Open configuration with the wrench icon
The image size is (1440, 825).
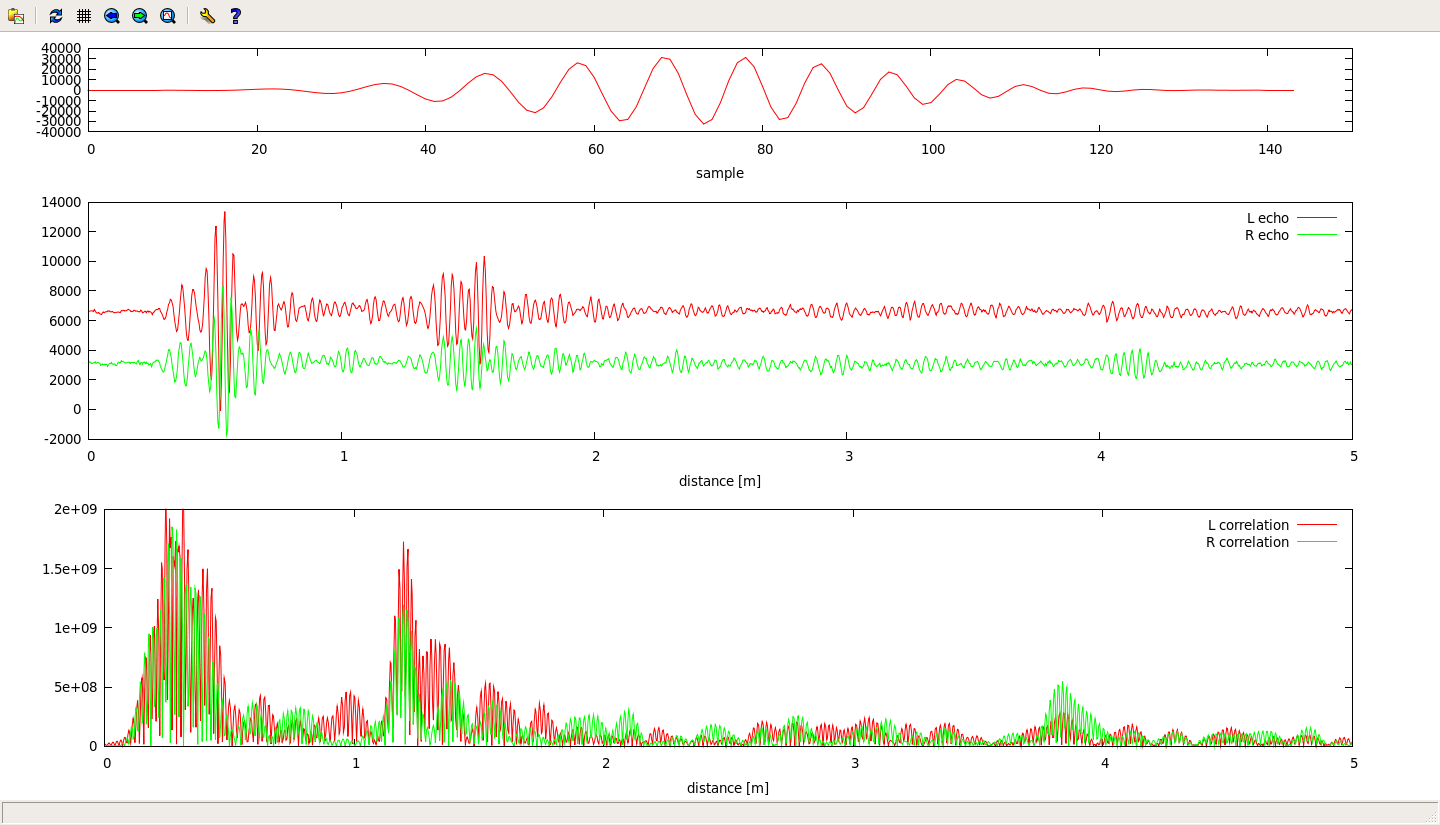point(207,16)
